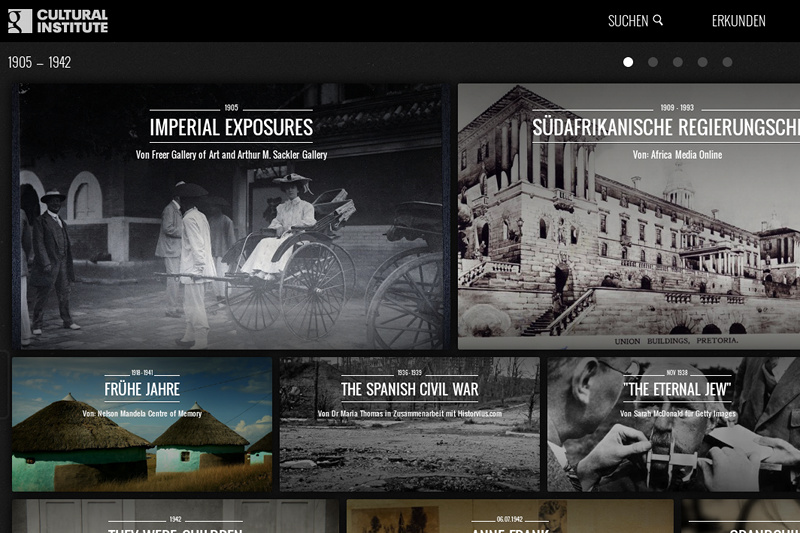800x533 pixels.
Task: Open Südafrikanische Regierungschefs exhibit title
Action: (666, 128)
